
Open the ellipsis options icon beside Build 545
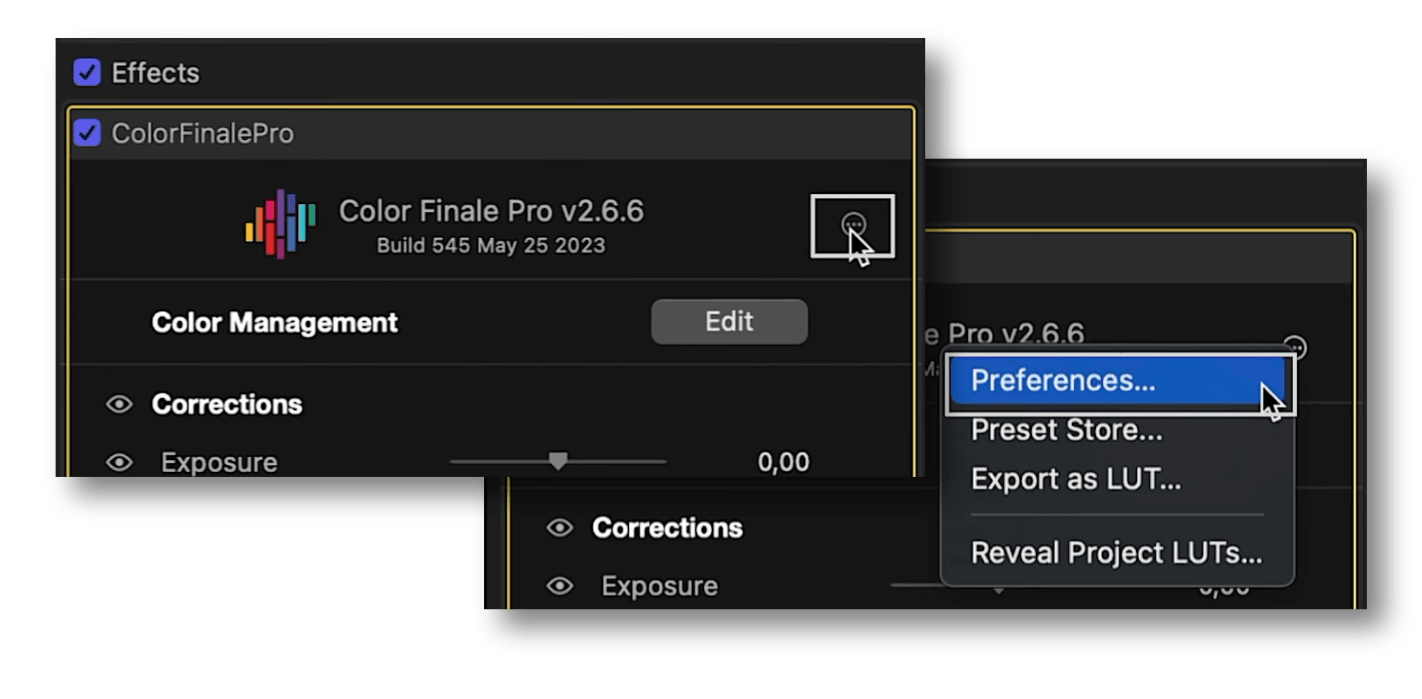tap(853, 224)
